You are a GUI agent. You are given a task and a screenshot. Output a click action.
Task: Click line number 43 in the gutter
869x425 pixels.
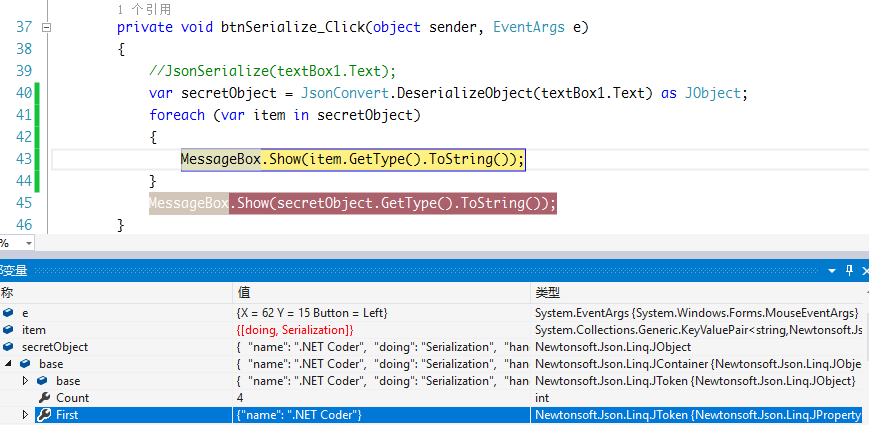[x=24, y=159]
